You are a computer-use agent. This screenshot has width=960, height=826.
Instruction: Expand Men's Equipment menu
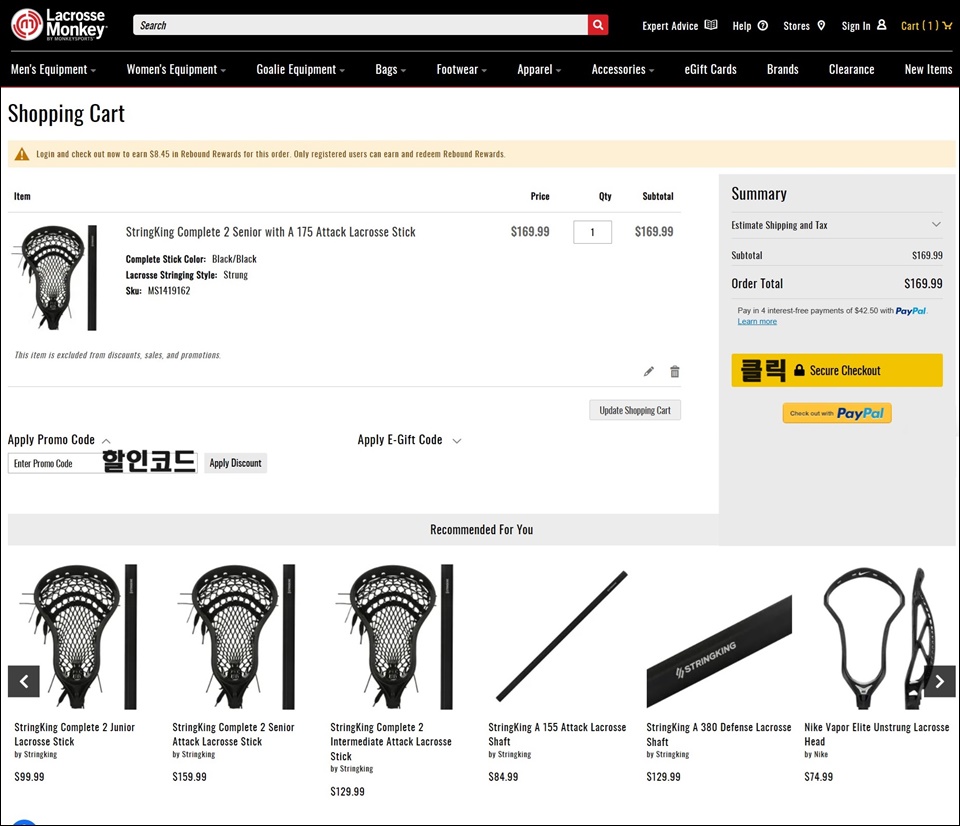[53, 70]
